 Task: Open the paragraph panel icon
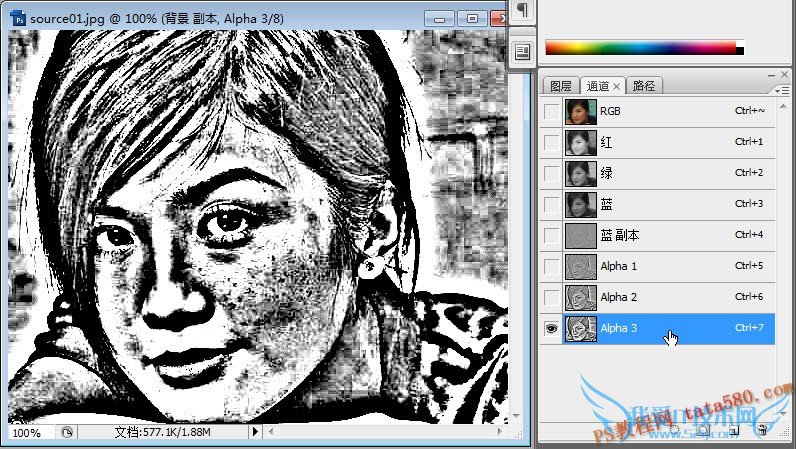pyautogui.click(x=522, y=10)
